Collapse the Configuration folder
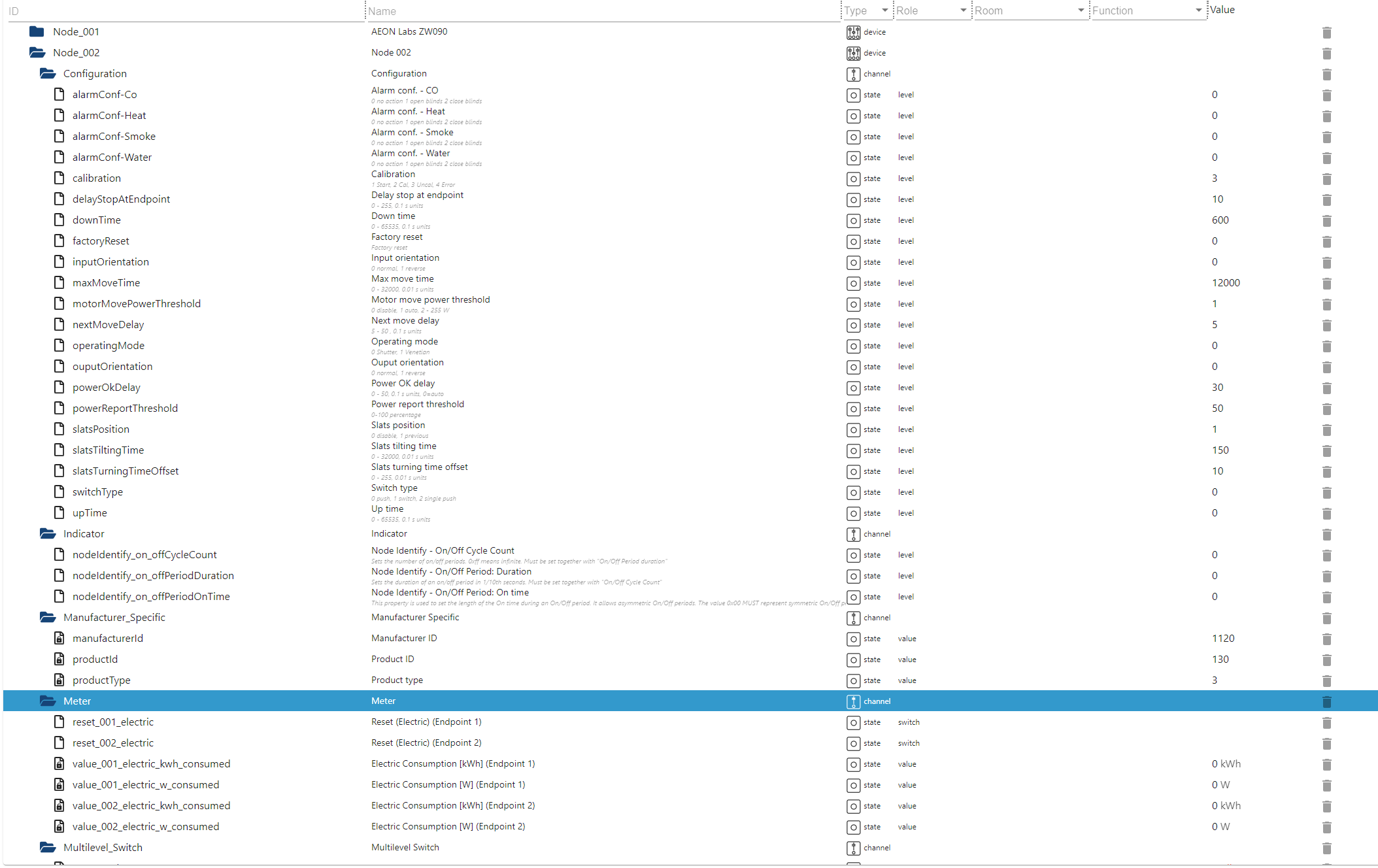1378x868 pixels. click(x=48, y=74)
